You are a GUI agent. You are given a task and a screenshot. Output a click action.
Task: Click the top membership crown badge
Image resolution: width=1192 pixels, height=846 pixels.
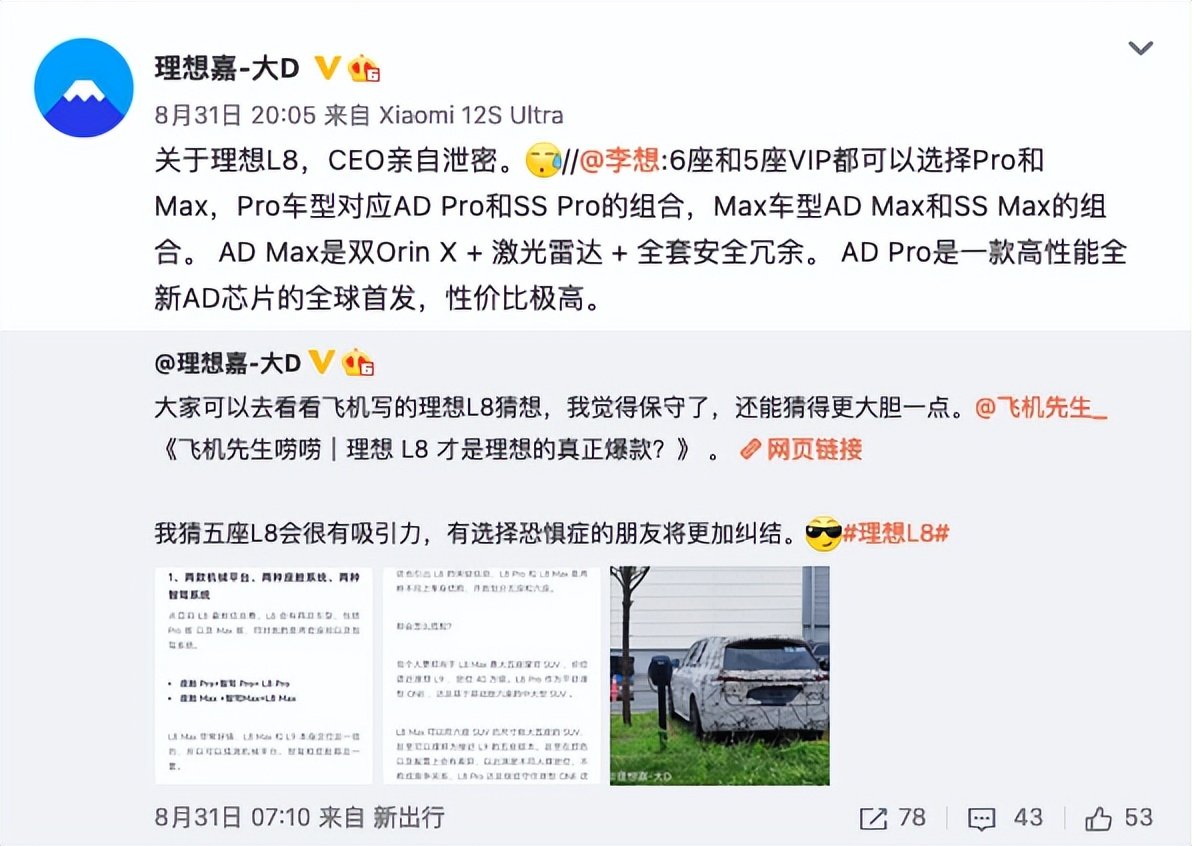click(363, 68)
